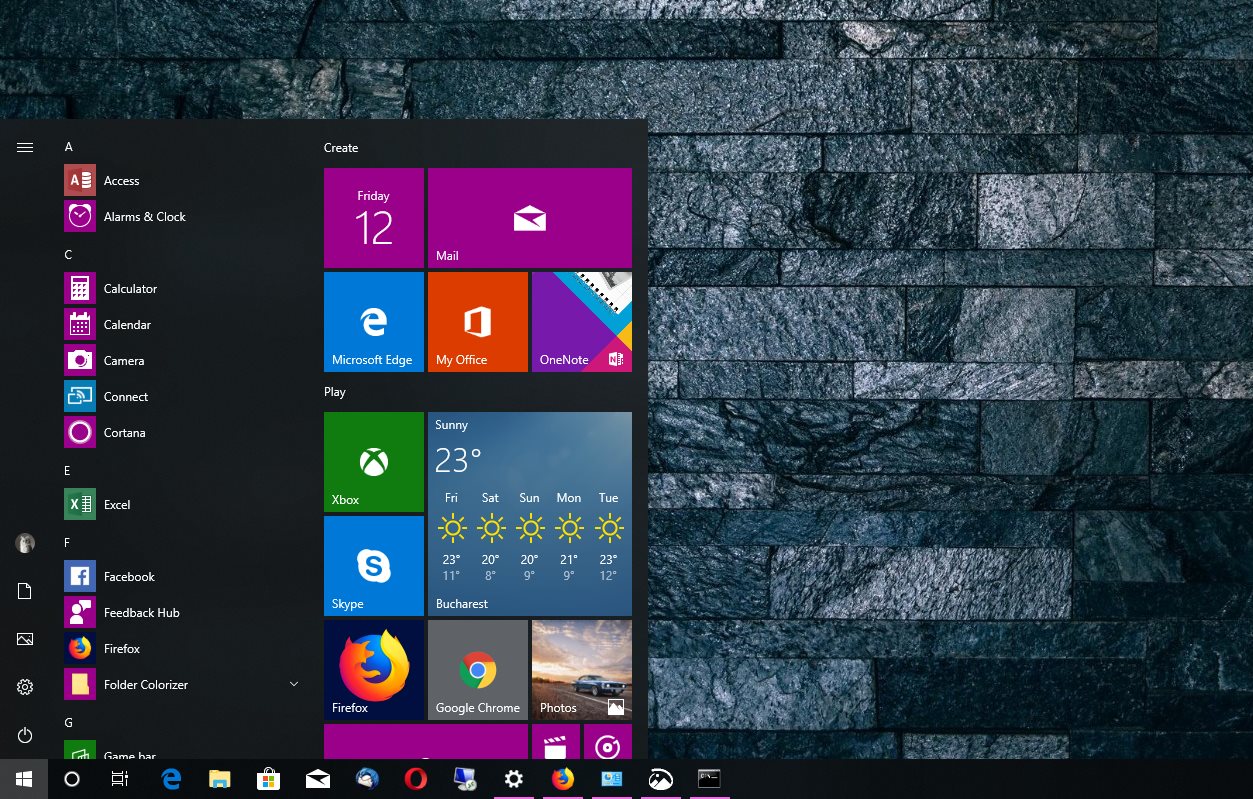Launch the Xbox tile
Viewport: 1253px width, 799px height.
[374, 462]
